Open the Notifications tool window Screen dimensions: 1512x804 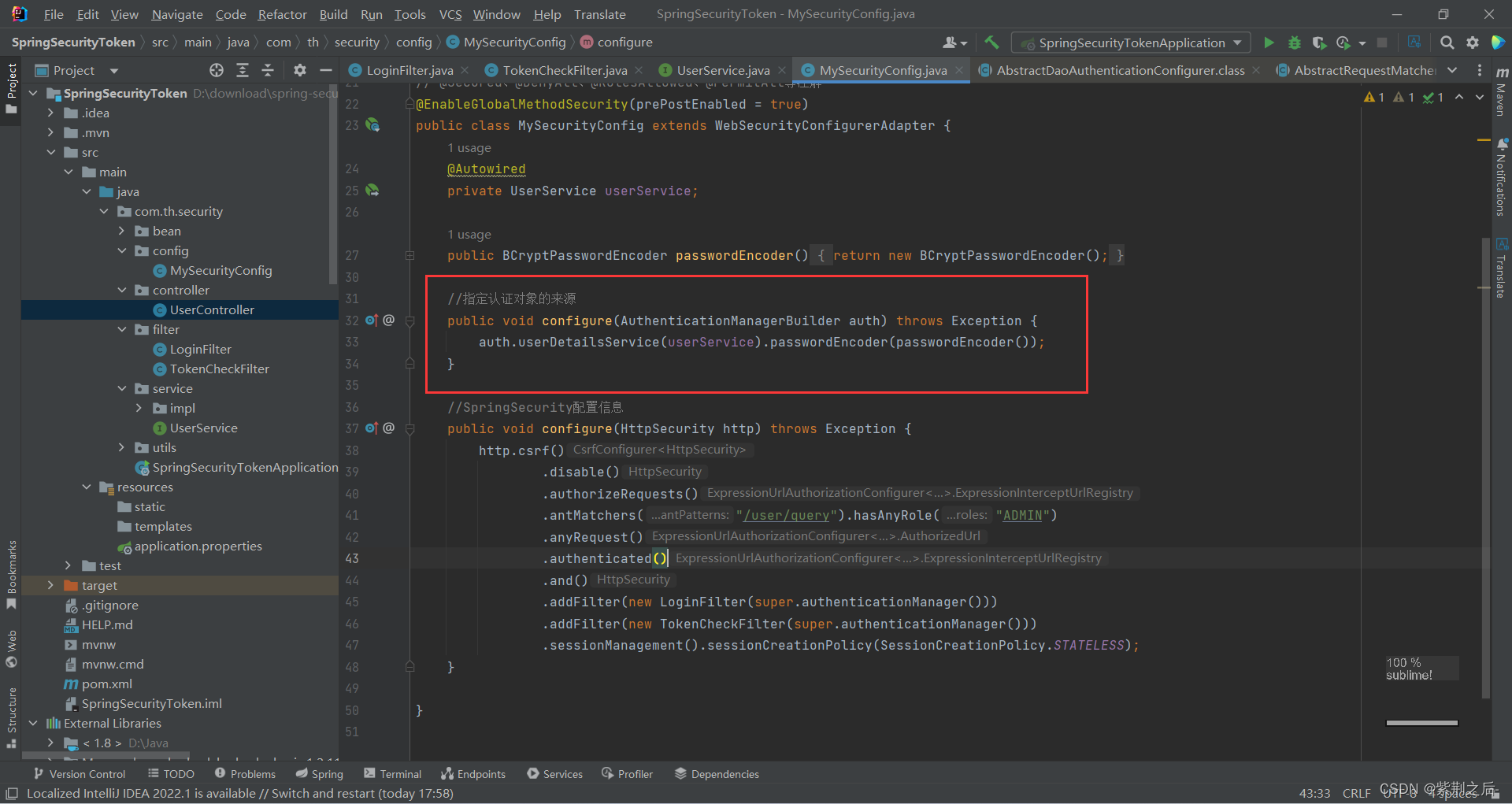[1502, 176]
